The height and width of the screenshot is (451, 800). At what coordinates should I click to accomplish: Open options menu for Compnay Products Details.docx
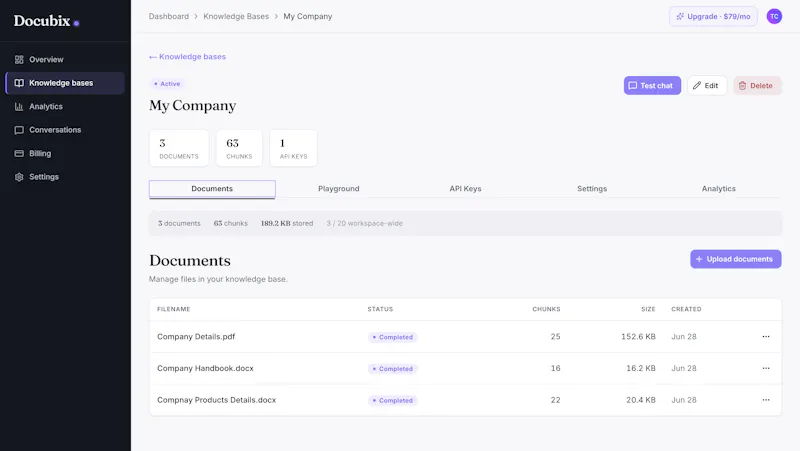click(x=766, y=400)
